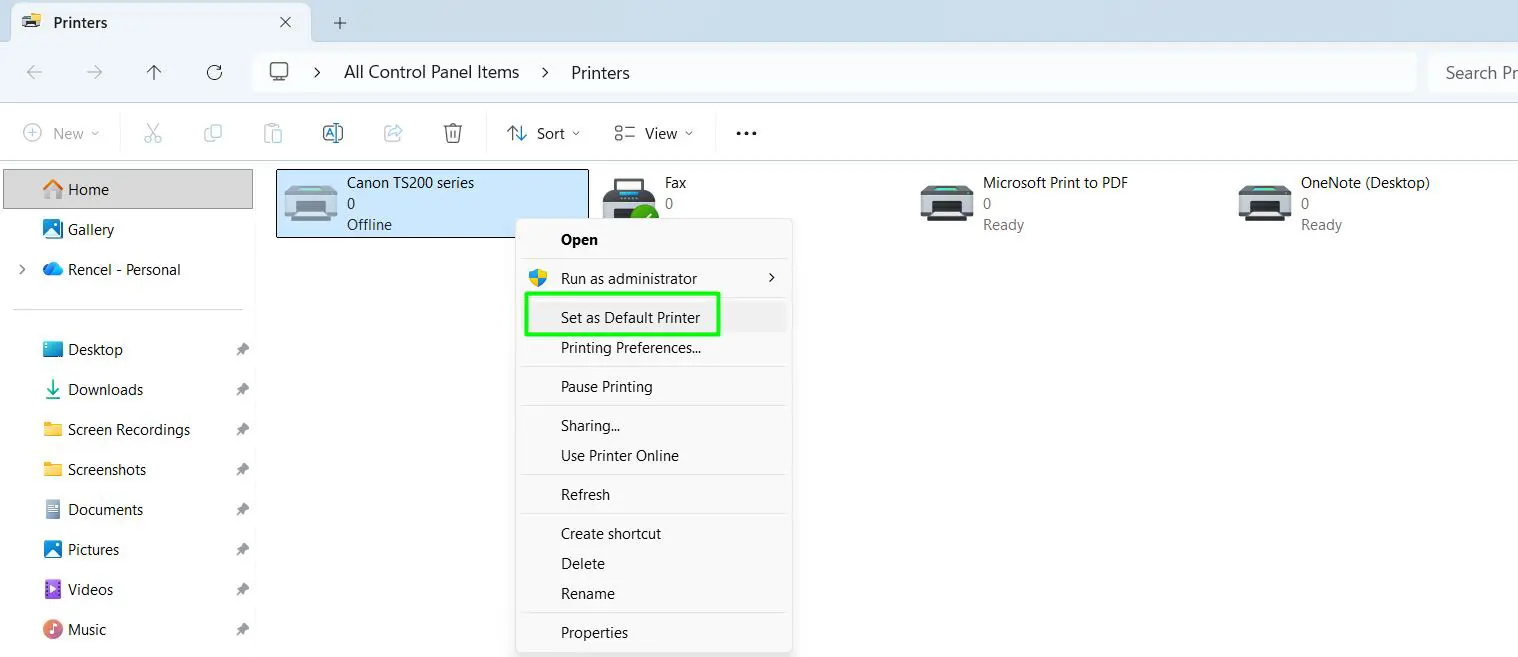Click chevron before All Control Panel Items
This screenshot has width=1518, height=657.
317,72
